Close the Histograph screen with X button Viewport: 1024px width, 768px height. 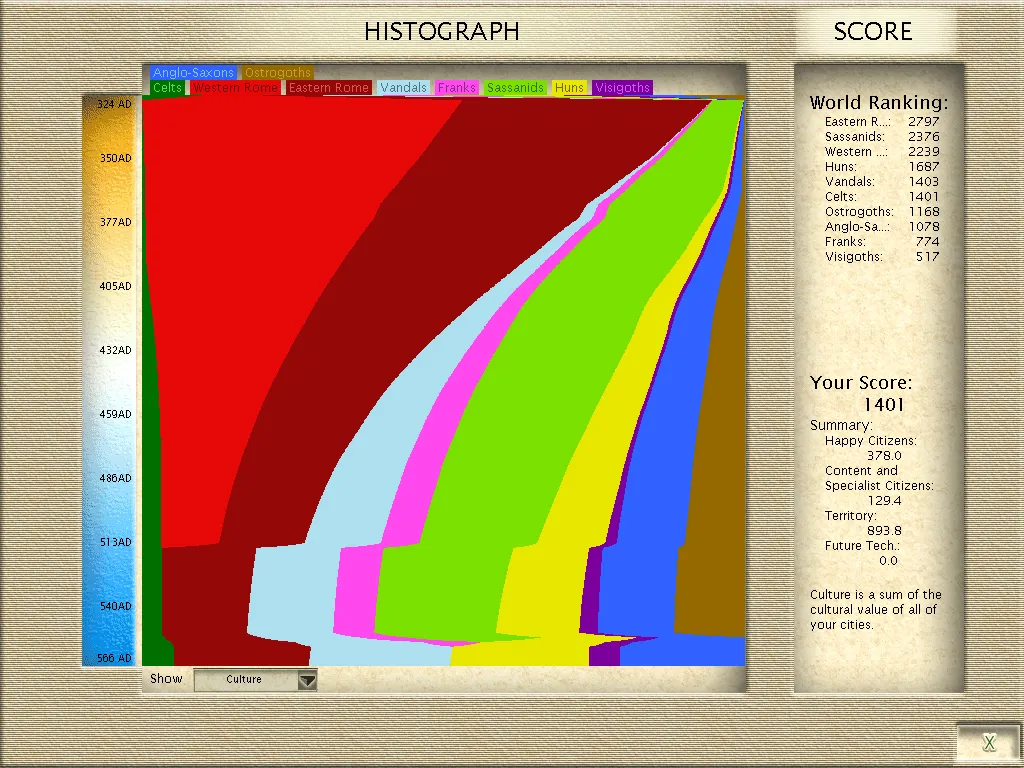(989, 742)
